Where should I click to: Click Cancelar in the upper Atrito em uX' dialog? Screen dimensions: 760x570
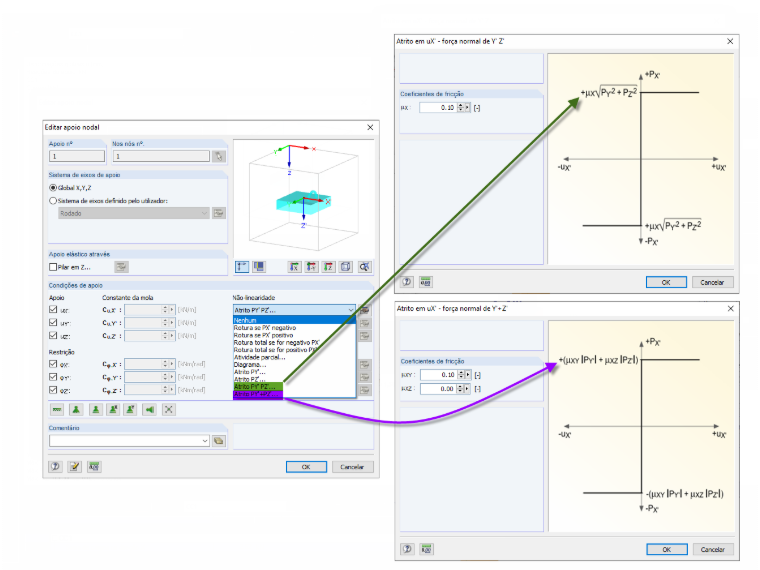tap(712, 282)
